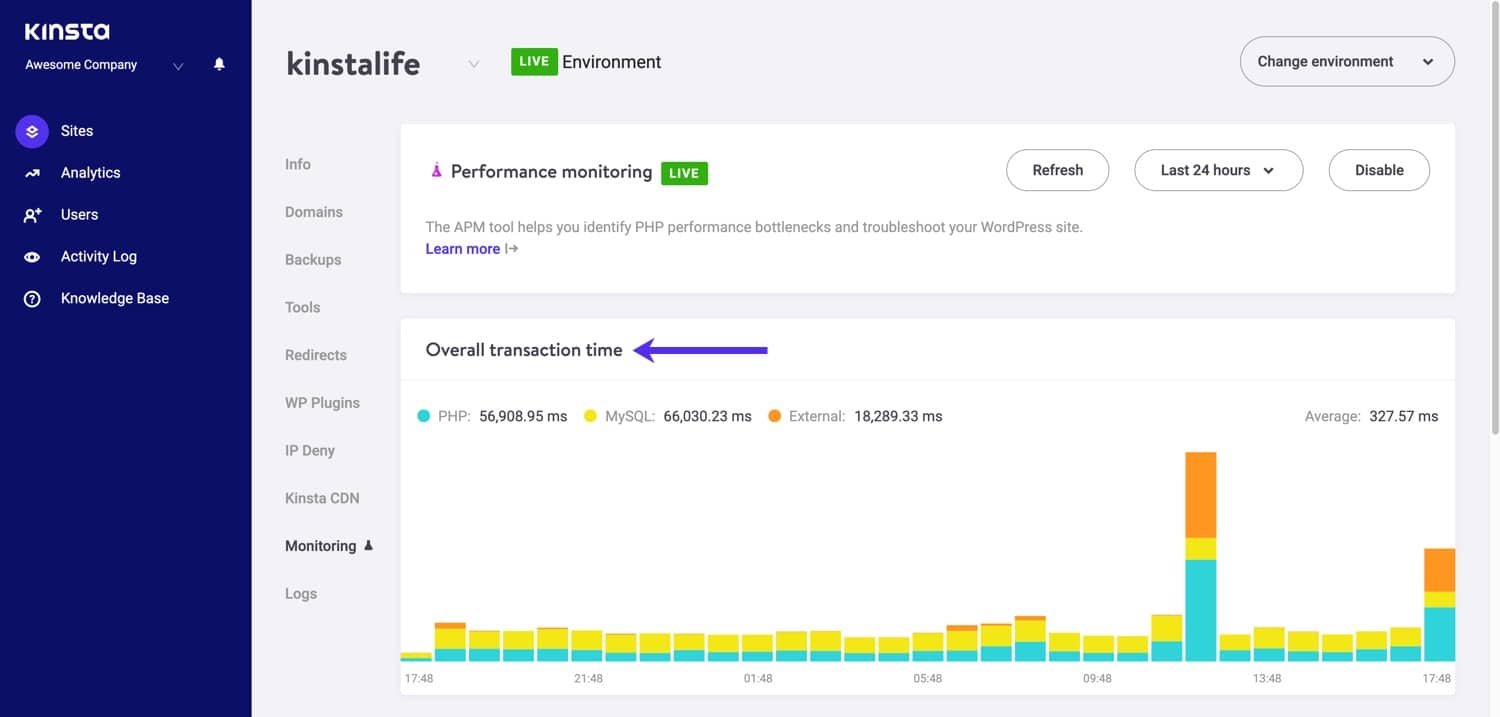Click the Overall transaction time heading
The height and width of the screenshot is (717, 1500).
524,350
